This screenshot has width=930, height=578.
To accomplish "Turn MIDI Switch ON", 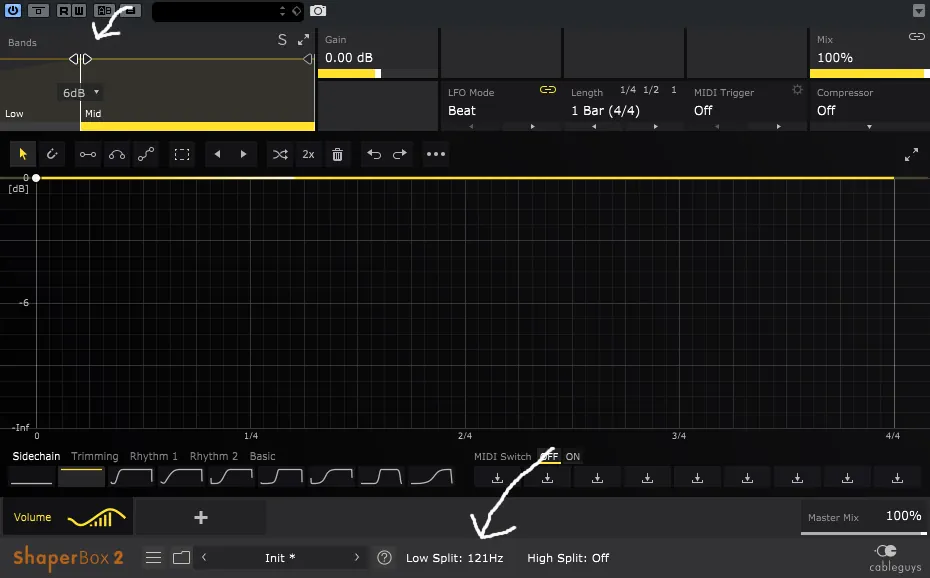I will point(572,456).
